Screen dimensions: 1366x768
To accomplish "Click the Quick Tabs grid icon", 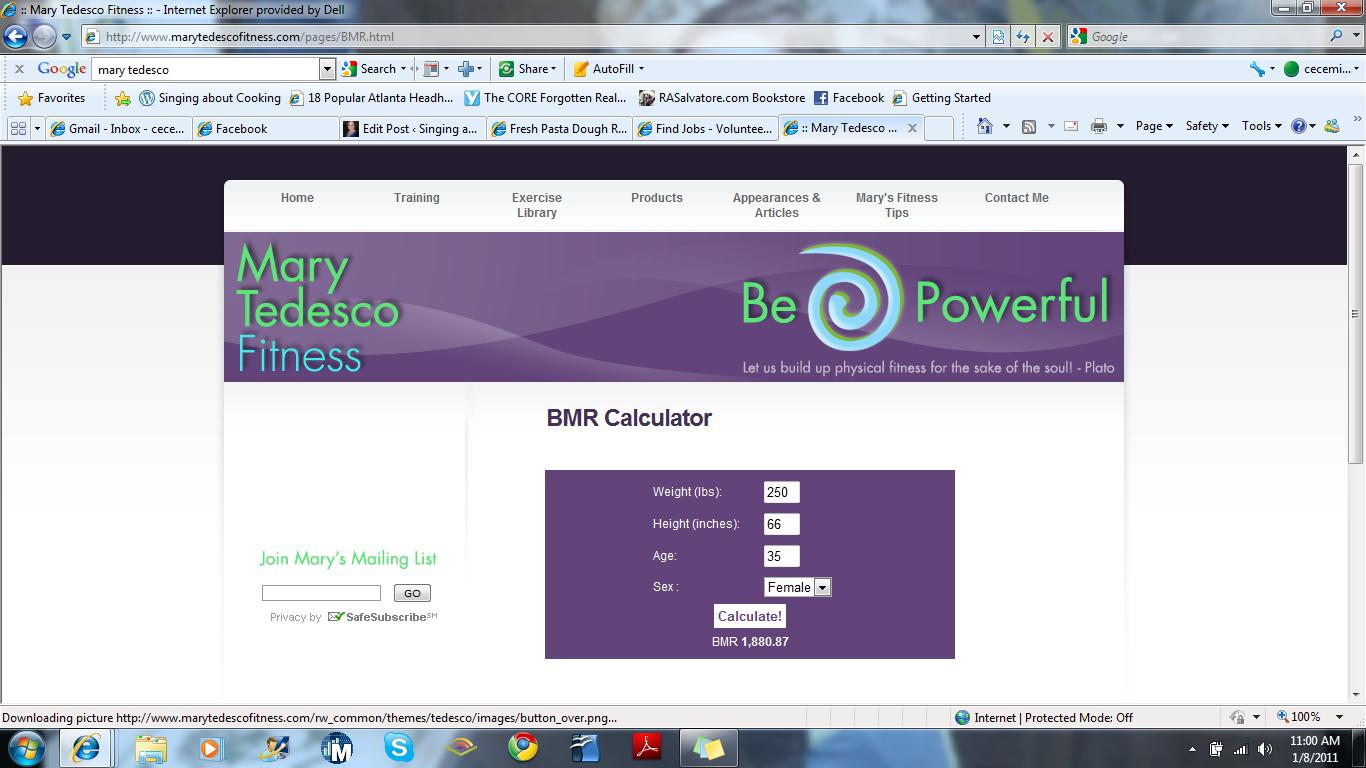I will (x=17, y=128).
